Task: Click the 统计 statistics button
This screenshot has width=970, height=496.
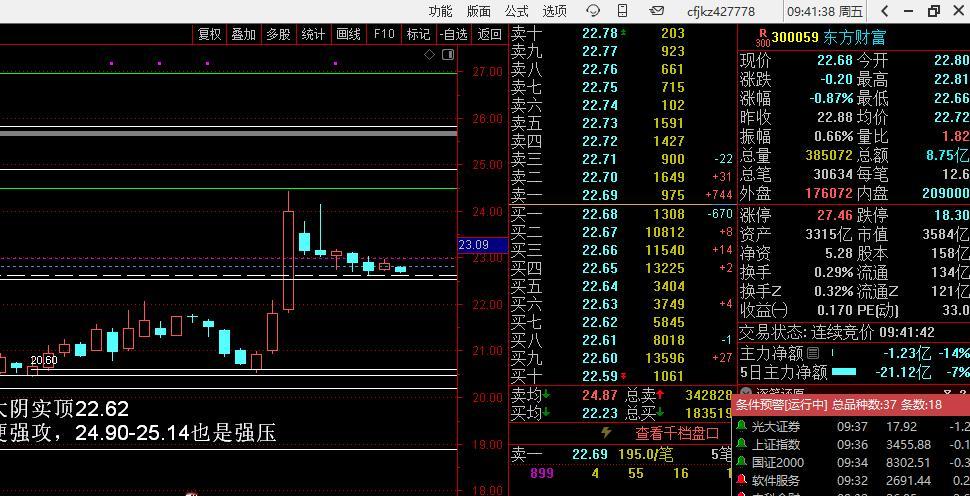Action: 313,34
